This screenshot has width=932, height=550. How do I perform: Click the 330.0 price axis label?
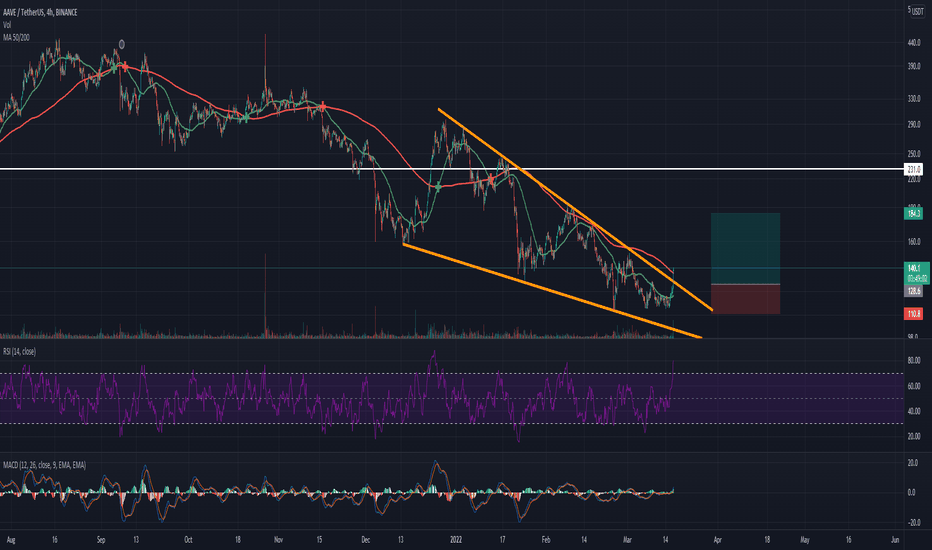(914, 99)
